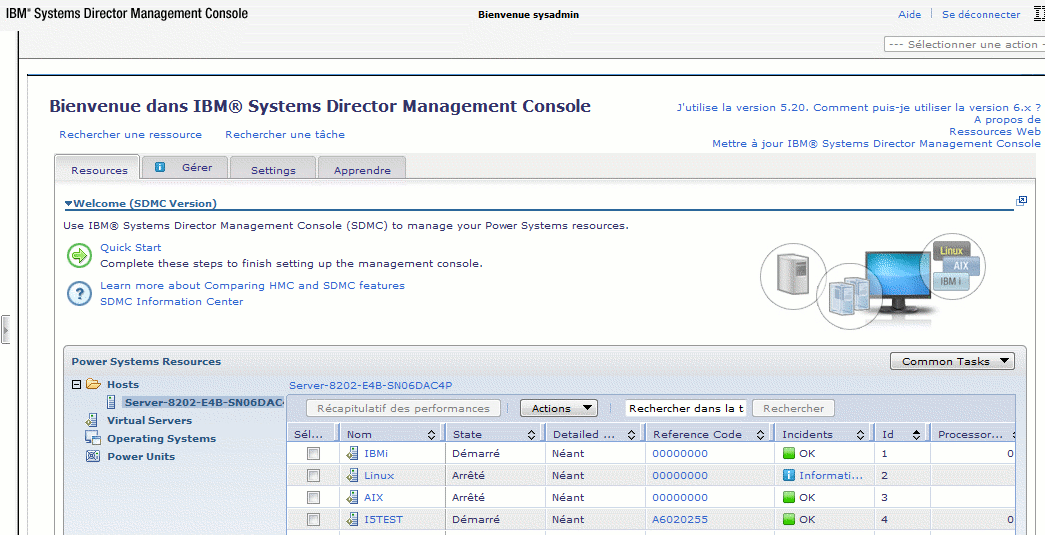Sort by the Nom column arrows
This screenshot has width=1045, height=535.
pos(431,435)
